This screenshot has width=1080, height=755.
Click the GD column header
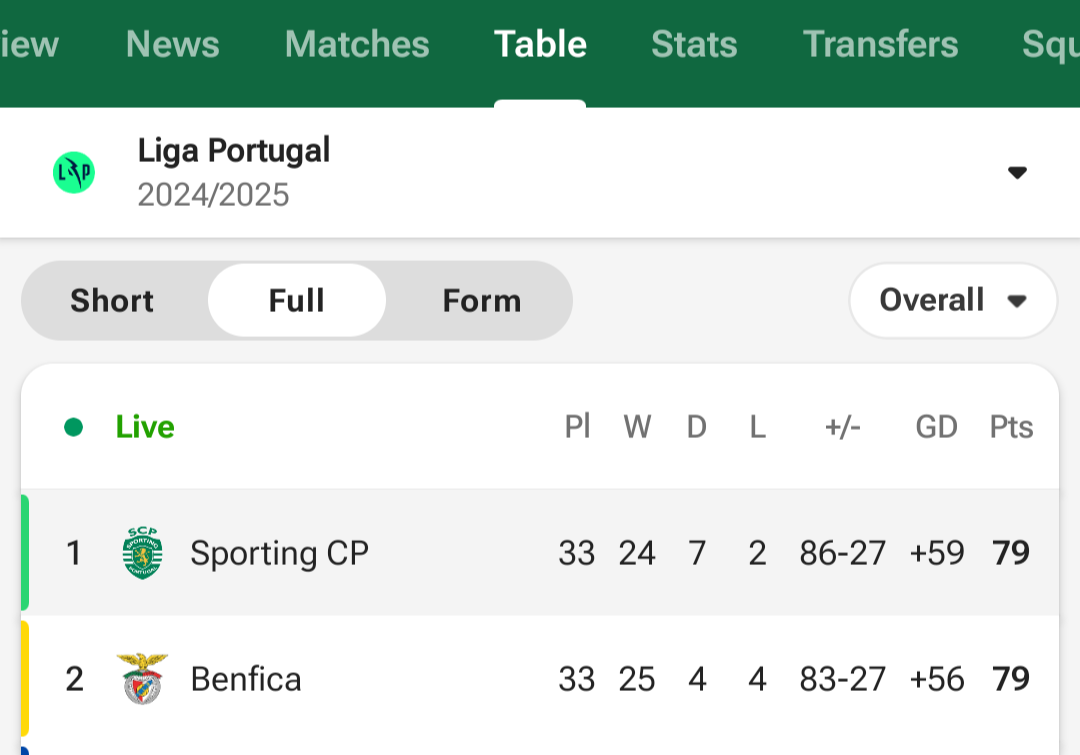(x=936, y=427)
